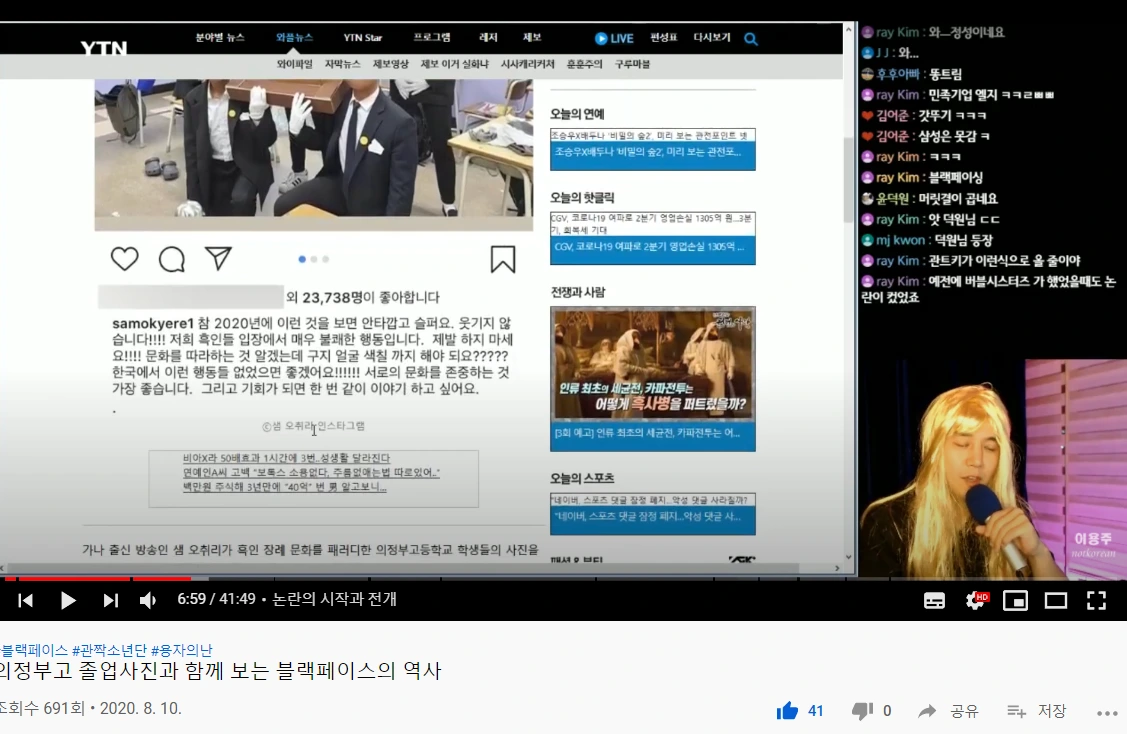This screenshot has width=1127, height=734.
Task: Click the YTN search magnifier icon
Action: click(x=750, y=39)
